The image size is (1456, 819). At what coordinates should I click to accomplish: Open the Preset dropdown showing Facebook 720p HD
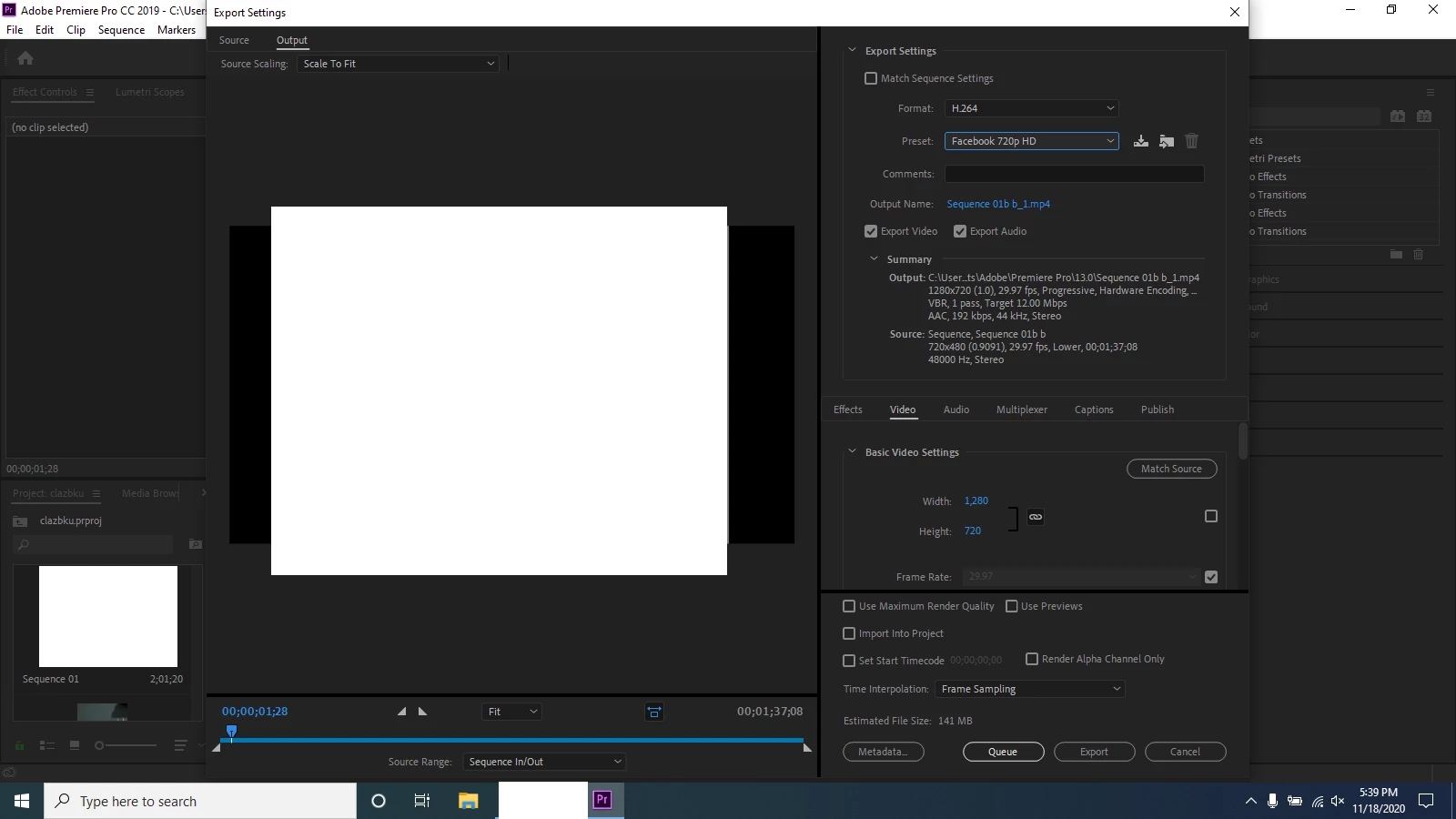pos(1031,141)
